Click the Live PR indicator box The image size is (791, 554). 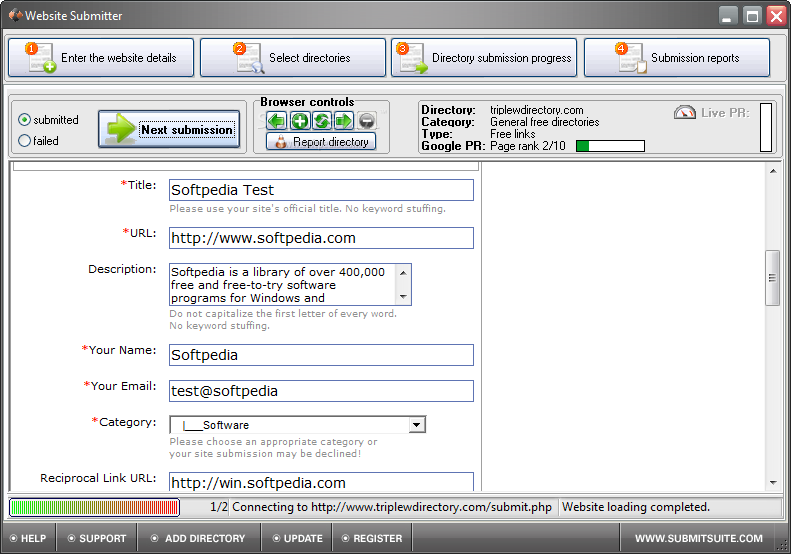[x=766, y=127]
